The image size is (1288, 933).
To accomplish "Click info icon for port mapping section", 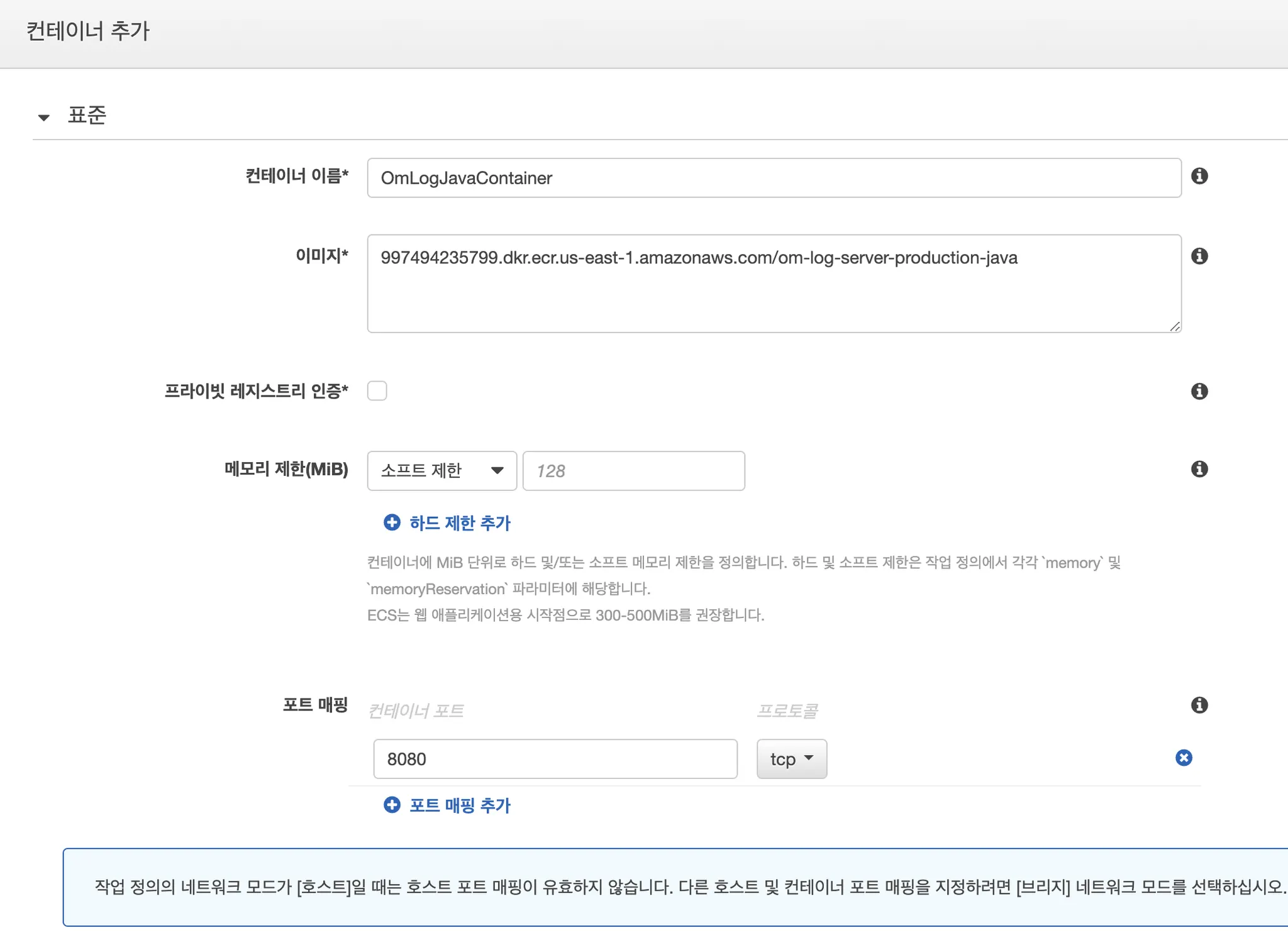I will [x=1199, y=705].
